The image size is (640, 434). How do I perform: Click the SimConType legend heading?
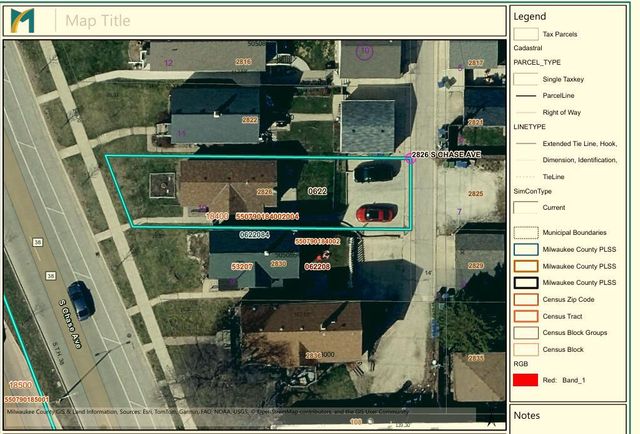coord(532,191)
